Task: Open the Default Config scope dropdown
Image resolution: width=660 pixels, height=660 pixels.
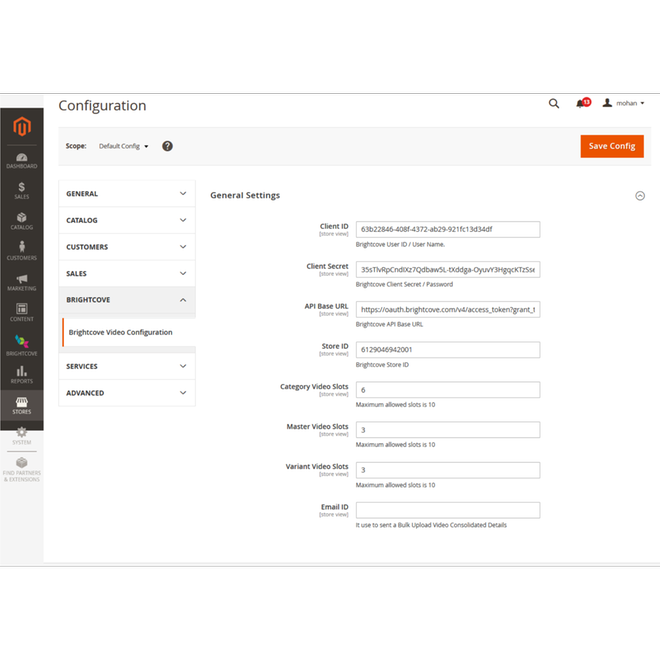Action: [123, 146]
